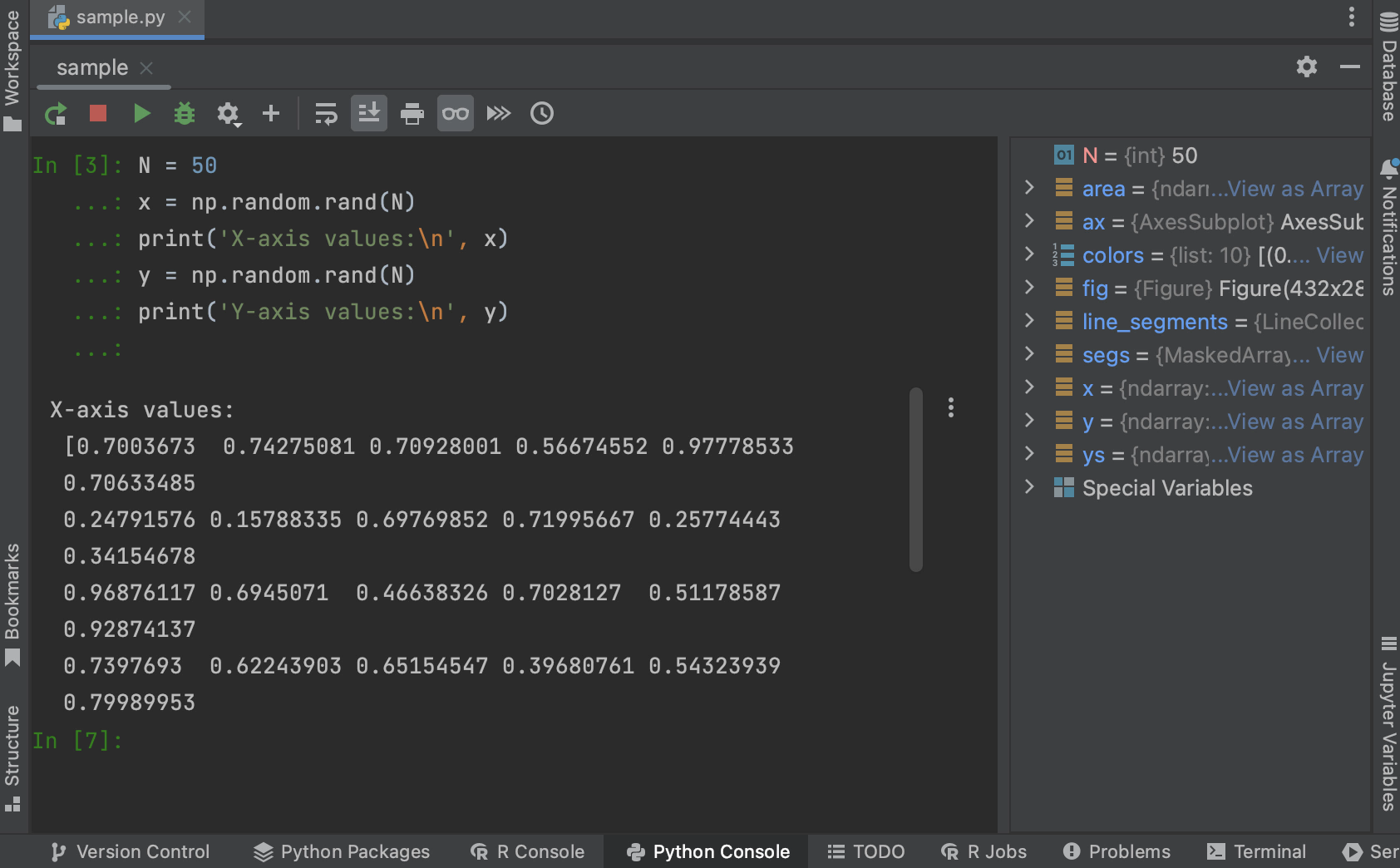This screenshot has height=868, width=1400.
Task: Expand the area variable node
Action: click(1029, 188)
